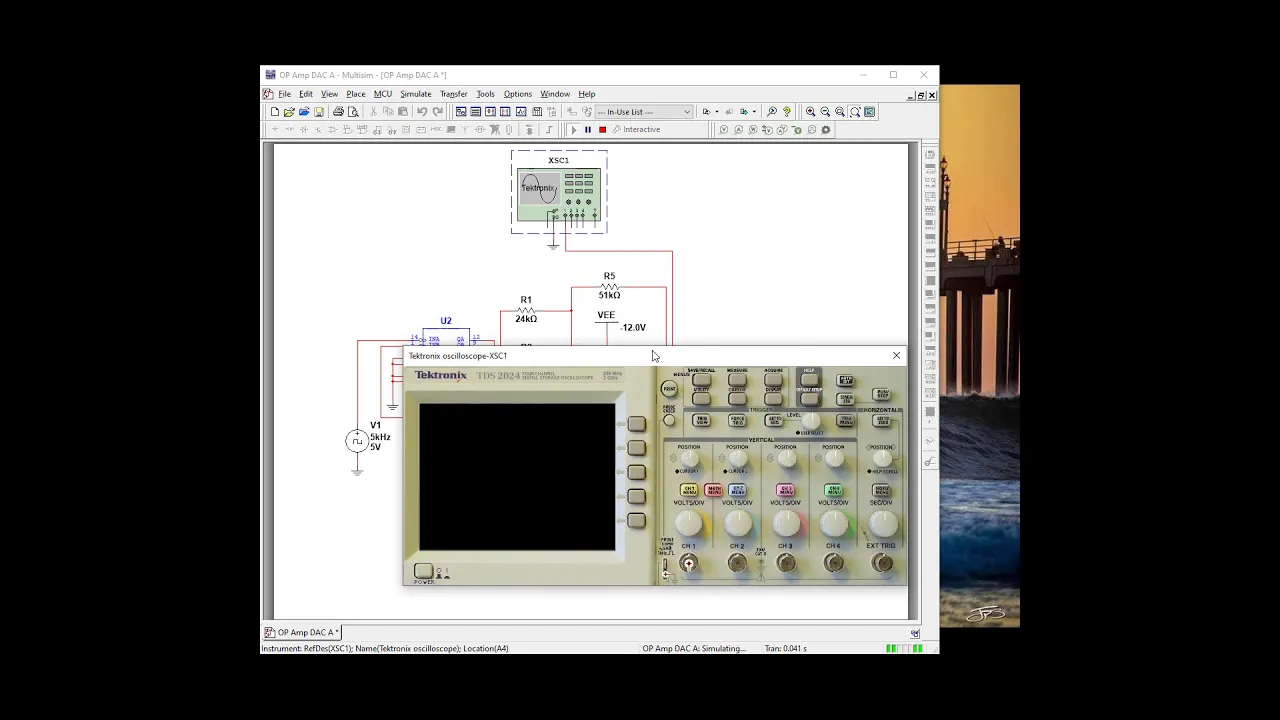Click the EXT TRIG BNC connector
Image resolution: width=1280 pixels, height=720 pixels.
(882, 564)
